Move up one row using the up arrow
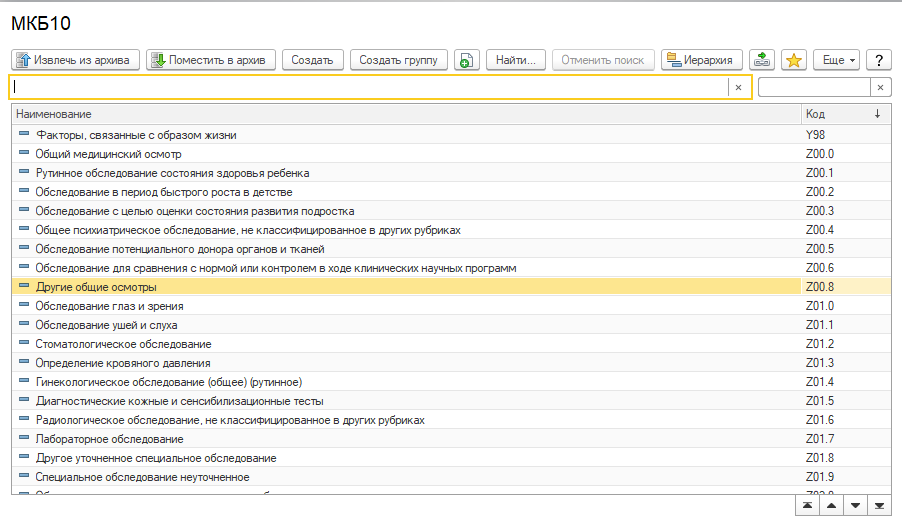 (831, 506)
